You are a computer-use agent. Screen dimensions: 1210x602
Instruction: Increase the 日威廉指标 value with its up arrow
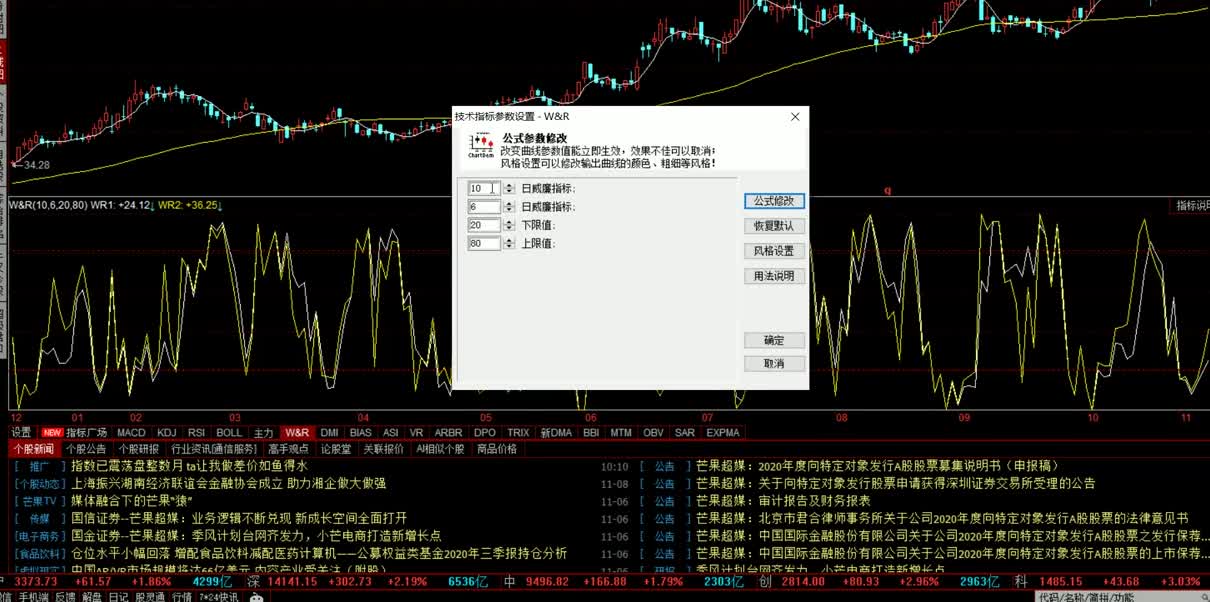point(509,185)
